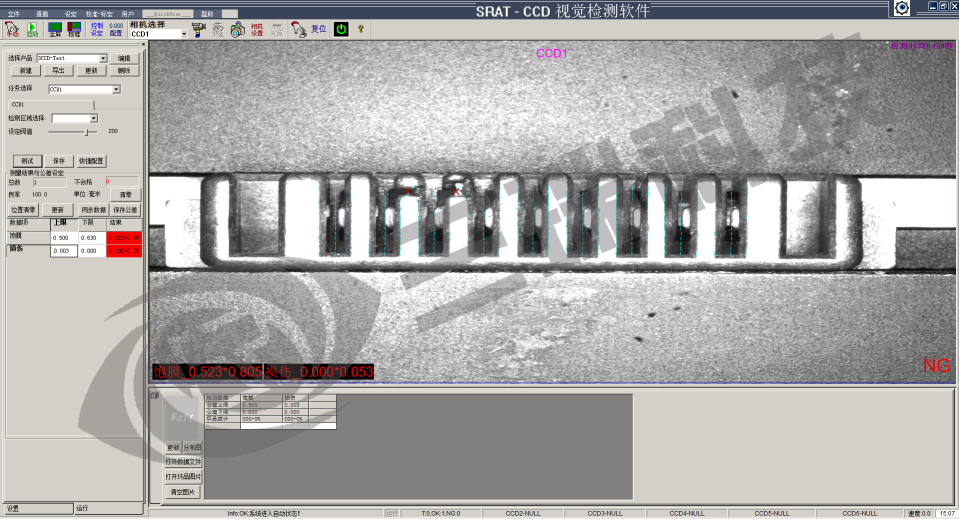Viewport: 959px width, 519px height.
Task: Adjust the threshold (设定阈值) slider
Action: (x=87, y=131)
